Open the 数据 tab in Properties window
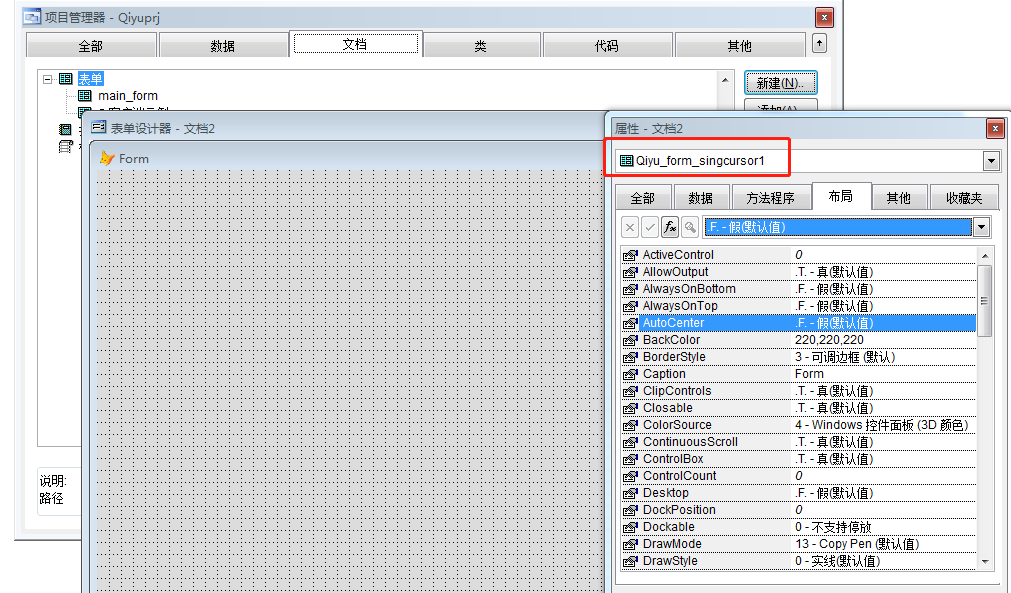1011x593 pixels. pos(701,198)
